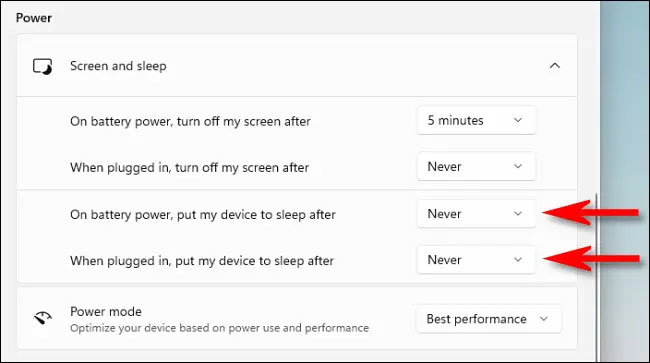This screenshot has height=363, width=650.
Task: Open on battery sleep Never dropdown
Action: click(x=476, y=214)
